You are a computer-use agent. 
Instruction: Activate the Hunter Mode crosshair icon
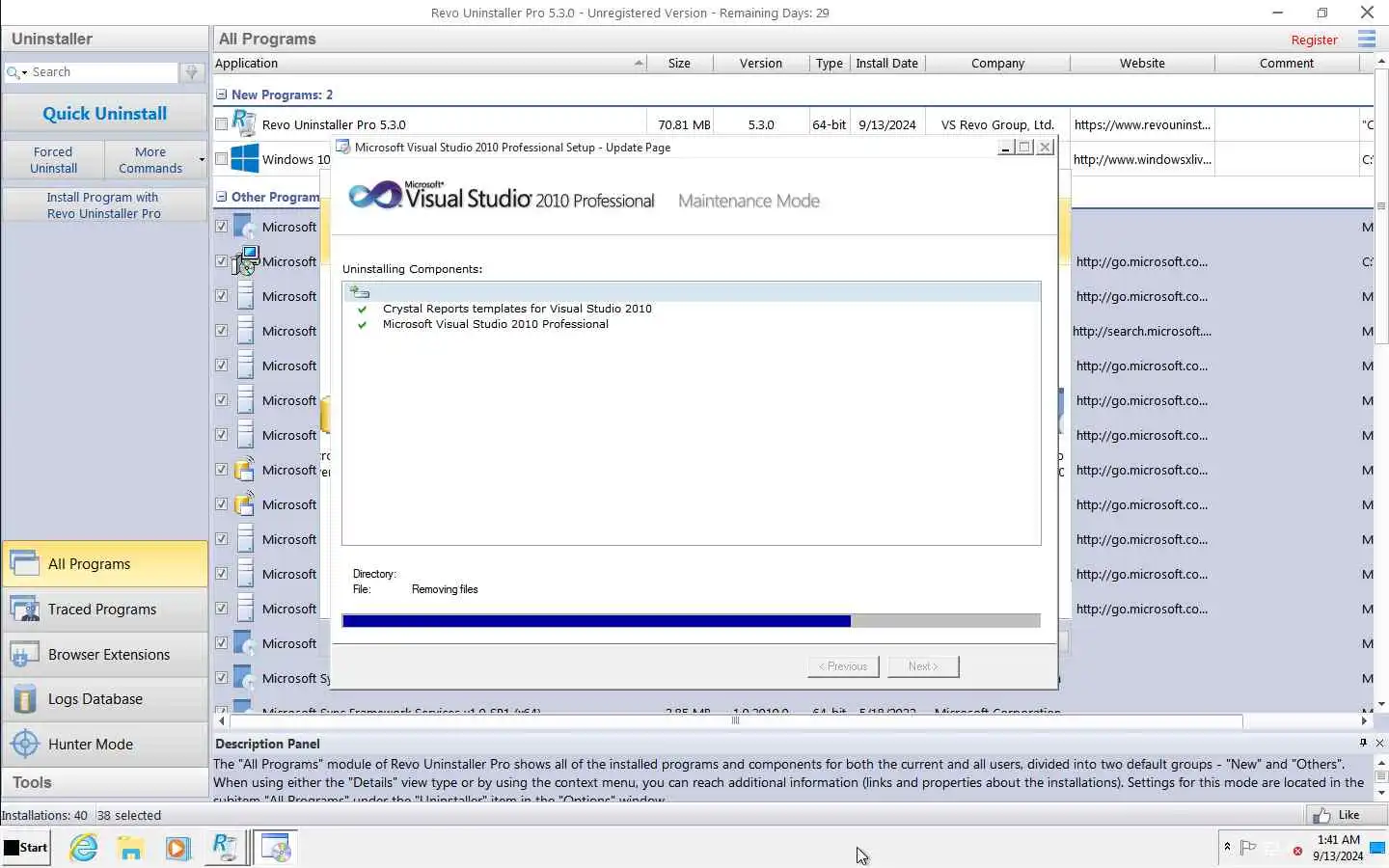[x=24, y=744]
